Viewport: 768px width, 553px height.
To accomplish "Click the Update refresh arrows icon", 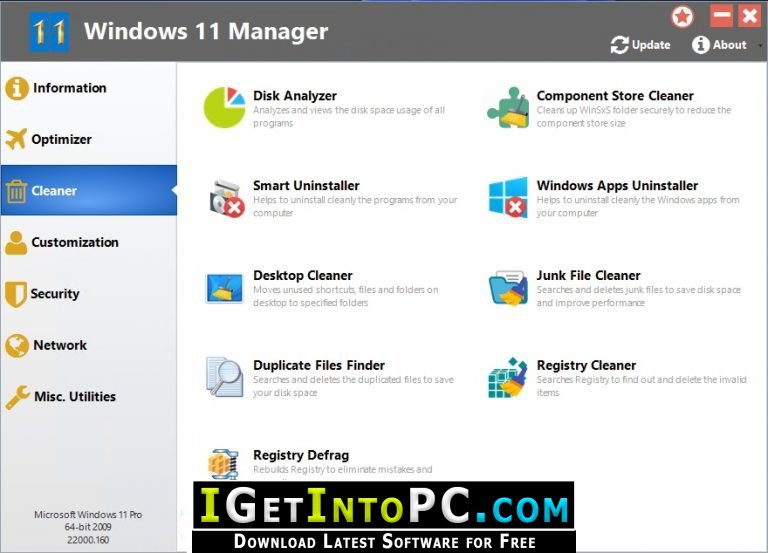I will (x=620, y=45).
